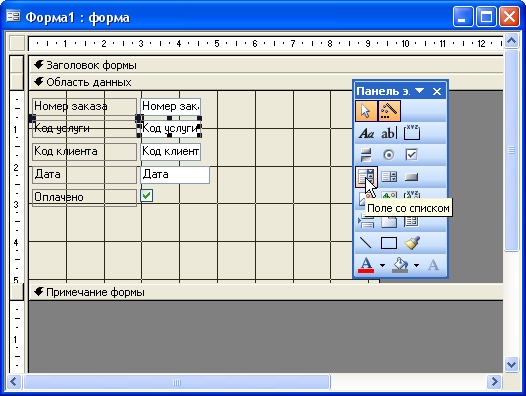Minimize the Форма1 window
The height and width of the screenshot is (396, 526).
tap(463, 17)
